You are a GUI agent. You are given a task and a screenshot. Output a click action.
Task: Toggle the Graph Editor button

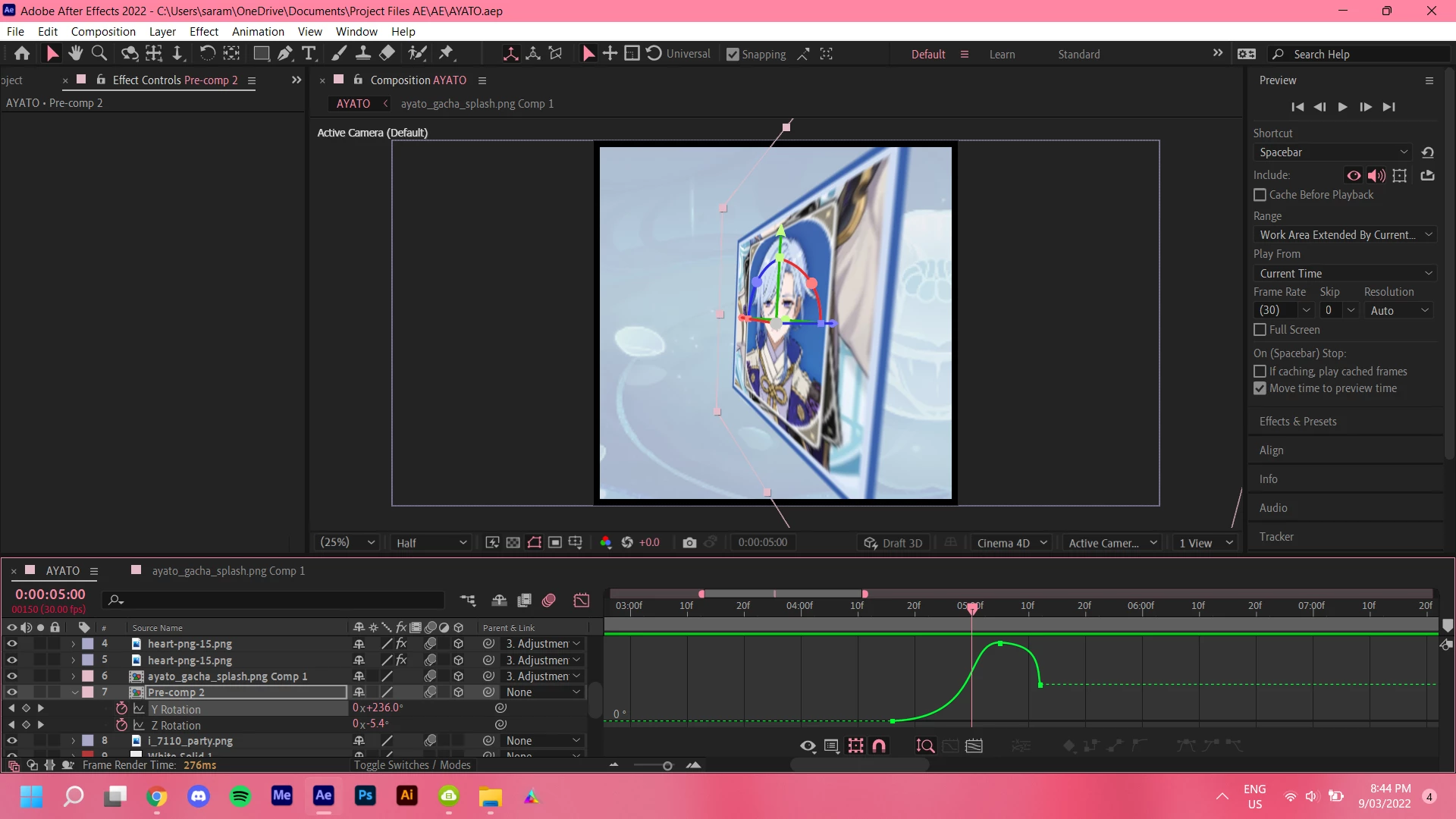point(582,601)
